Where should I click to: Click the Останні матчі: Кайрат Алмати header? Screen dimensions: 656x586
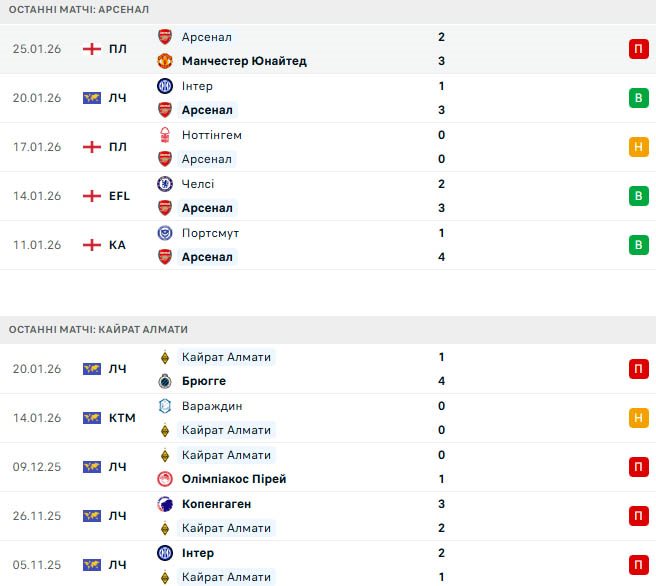98,329
